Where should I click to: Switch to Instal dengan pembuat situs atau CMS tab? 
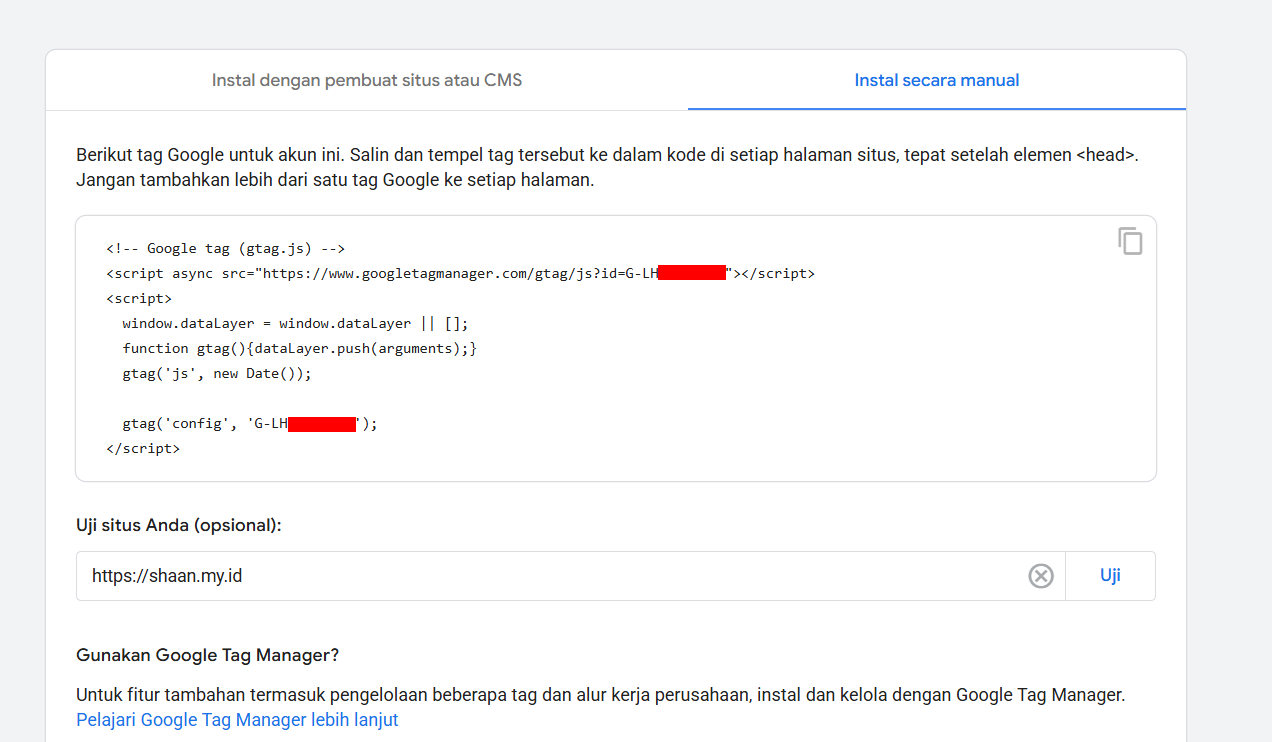[x=367, y=80]
